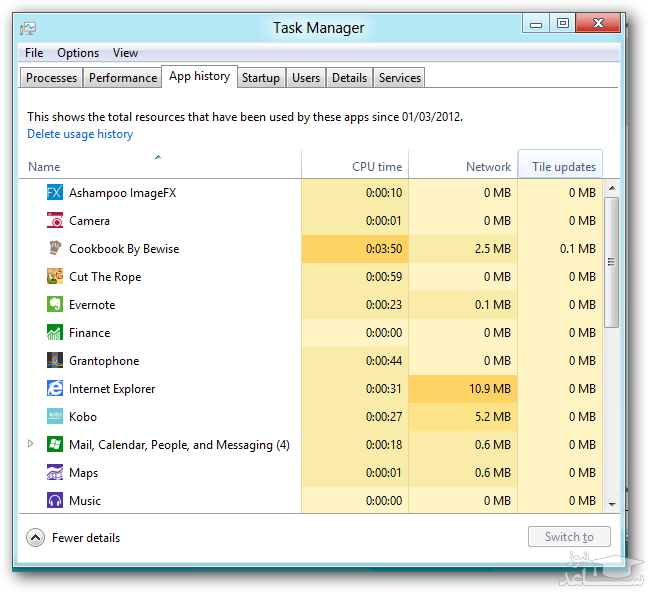The height and width of the screenshot is (592, 650).
Task: Select the Camera app icon
Action: (x=55, y=221)
